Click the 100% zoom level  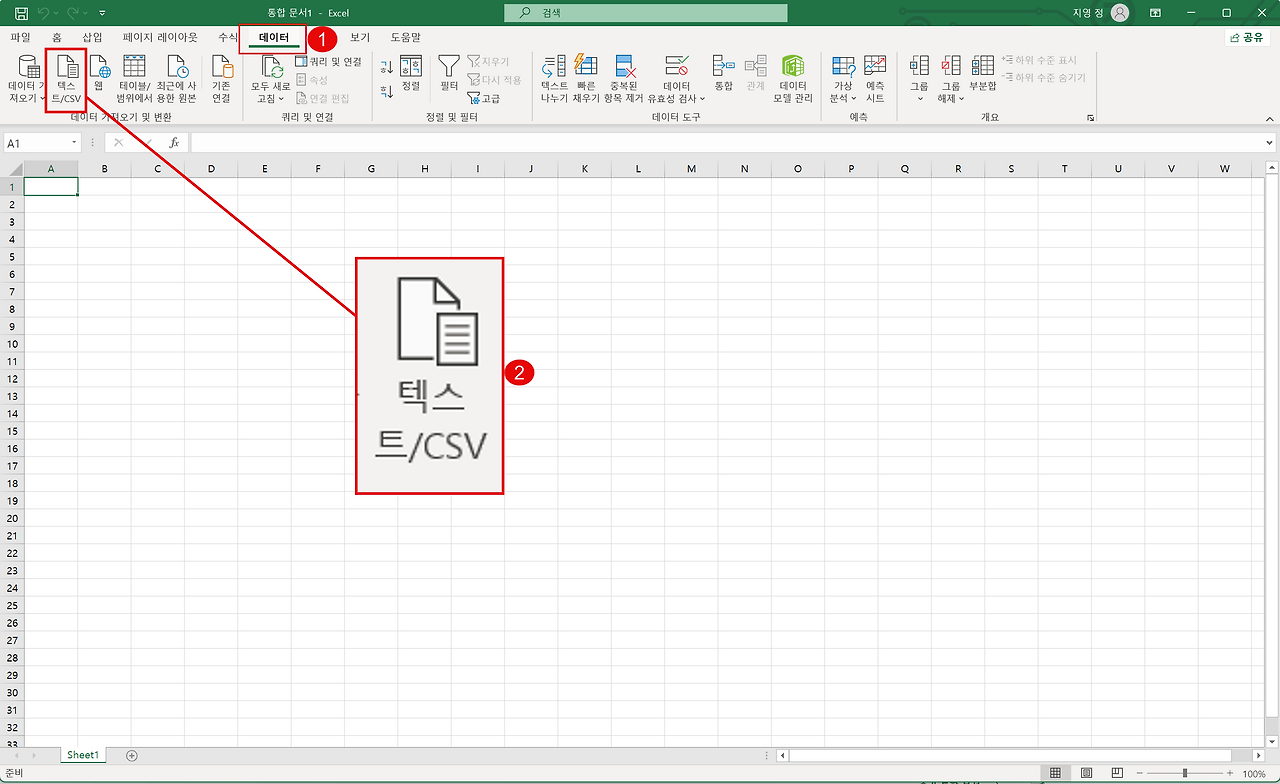pyautogui.click(x=1254, y=774)
